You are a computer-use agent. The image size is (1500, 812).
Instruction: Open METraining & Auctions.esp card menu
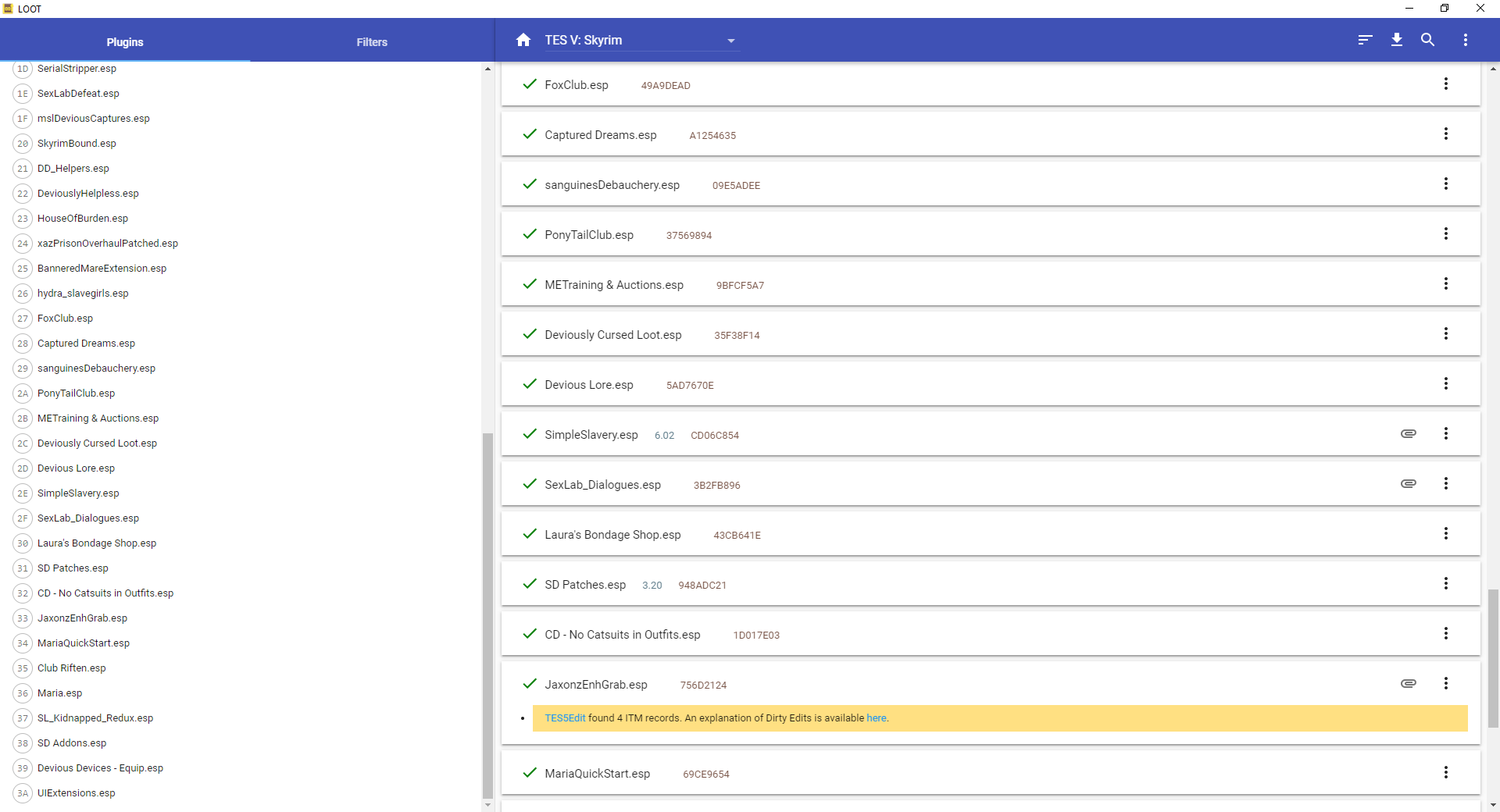(1446, 283)
